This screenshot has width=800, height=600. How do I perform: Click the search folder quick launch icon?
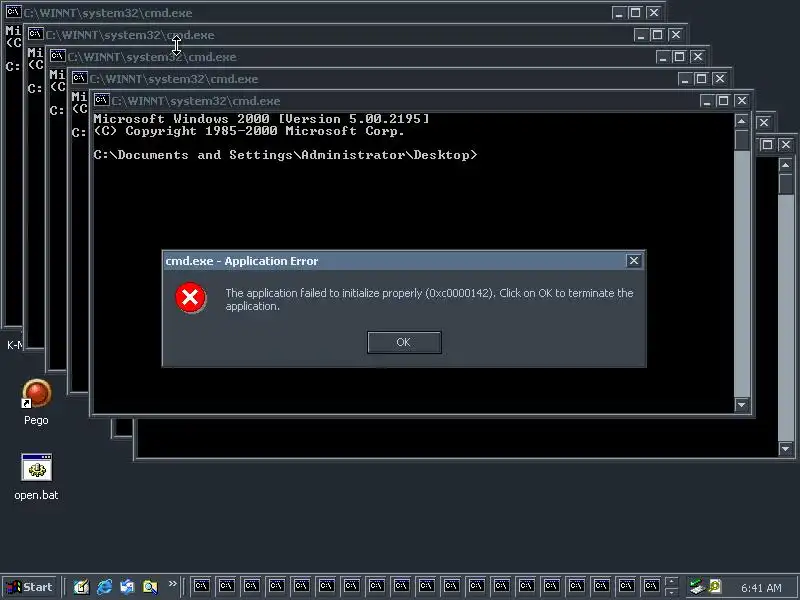[150, 587]
